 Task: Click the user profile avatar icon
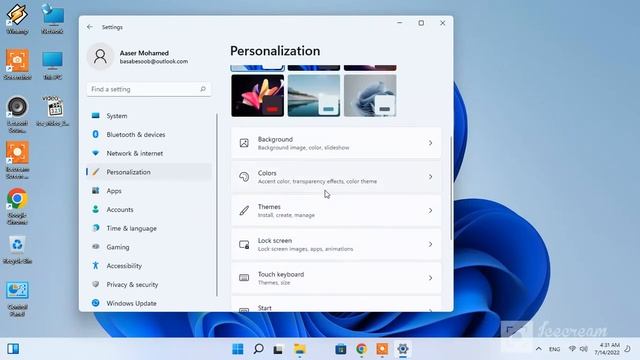pos(100,56)
